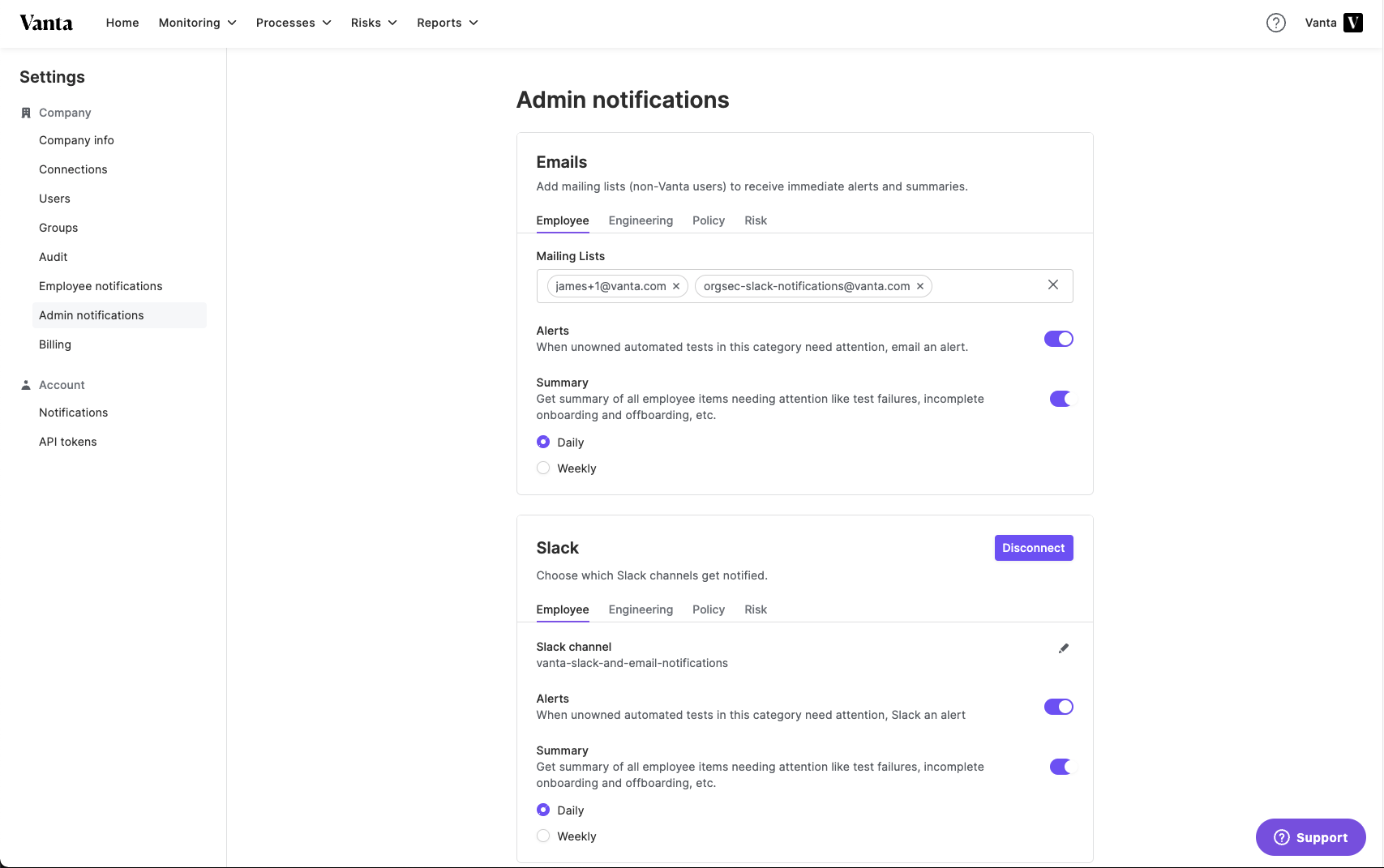This screenshot has width=1384, height=868.
Task: Select Admin notifications in sidebar
Action: tap(119, 315)
